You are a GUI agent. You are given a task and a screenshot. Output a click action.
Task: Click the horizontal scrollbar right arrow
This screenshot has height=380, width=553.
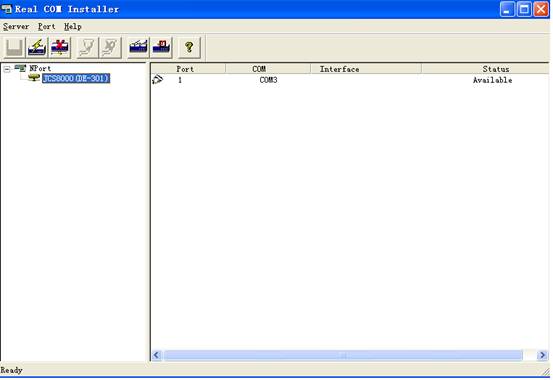point(542,355)
